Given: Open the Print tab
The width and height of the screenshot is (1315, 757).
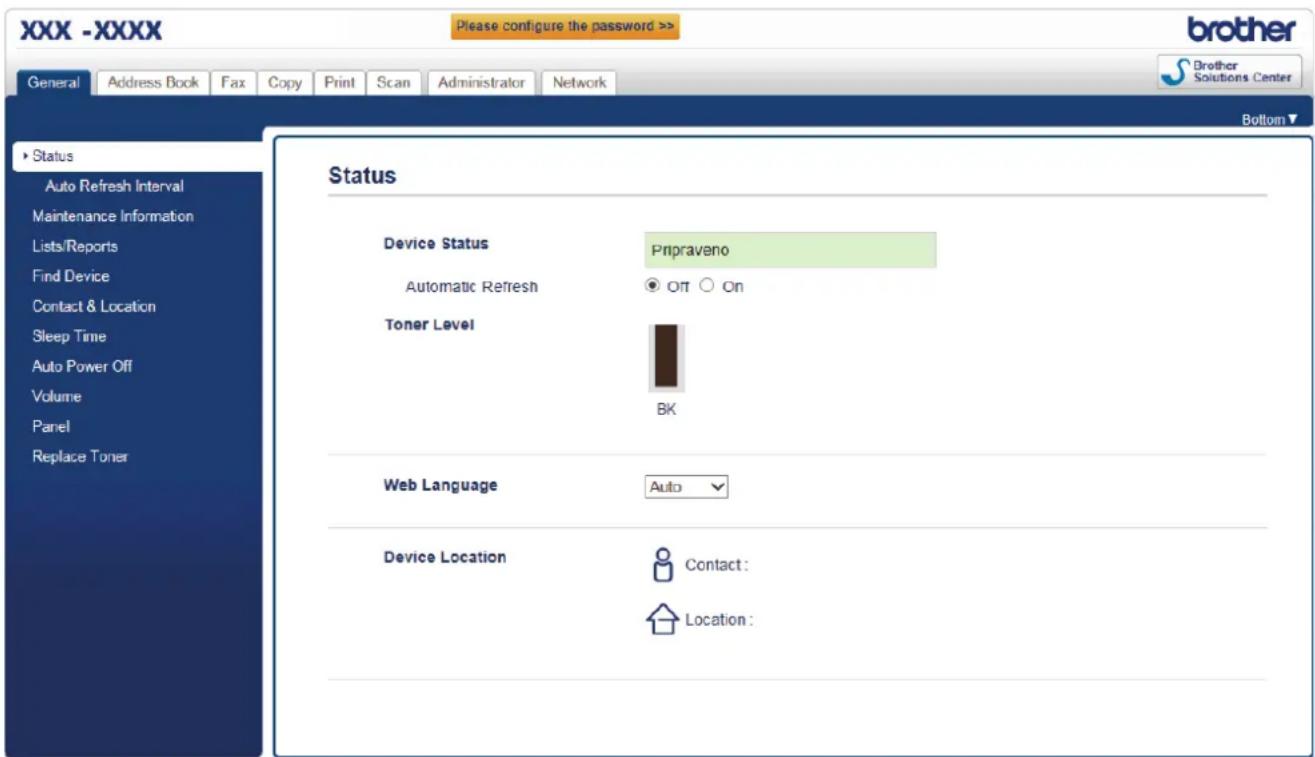Looking at the screenshot, I should tap(340, 83).
